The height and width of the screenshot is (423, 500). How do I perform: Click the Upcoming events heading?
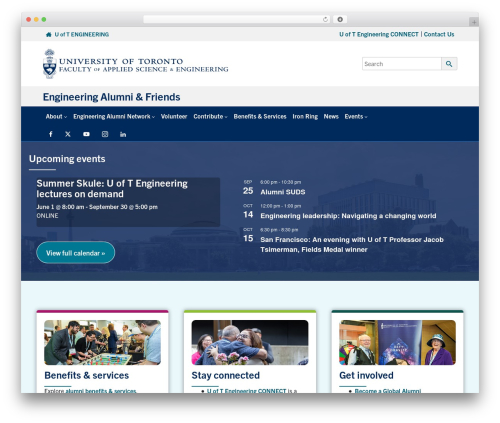(x=67, y=159)
